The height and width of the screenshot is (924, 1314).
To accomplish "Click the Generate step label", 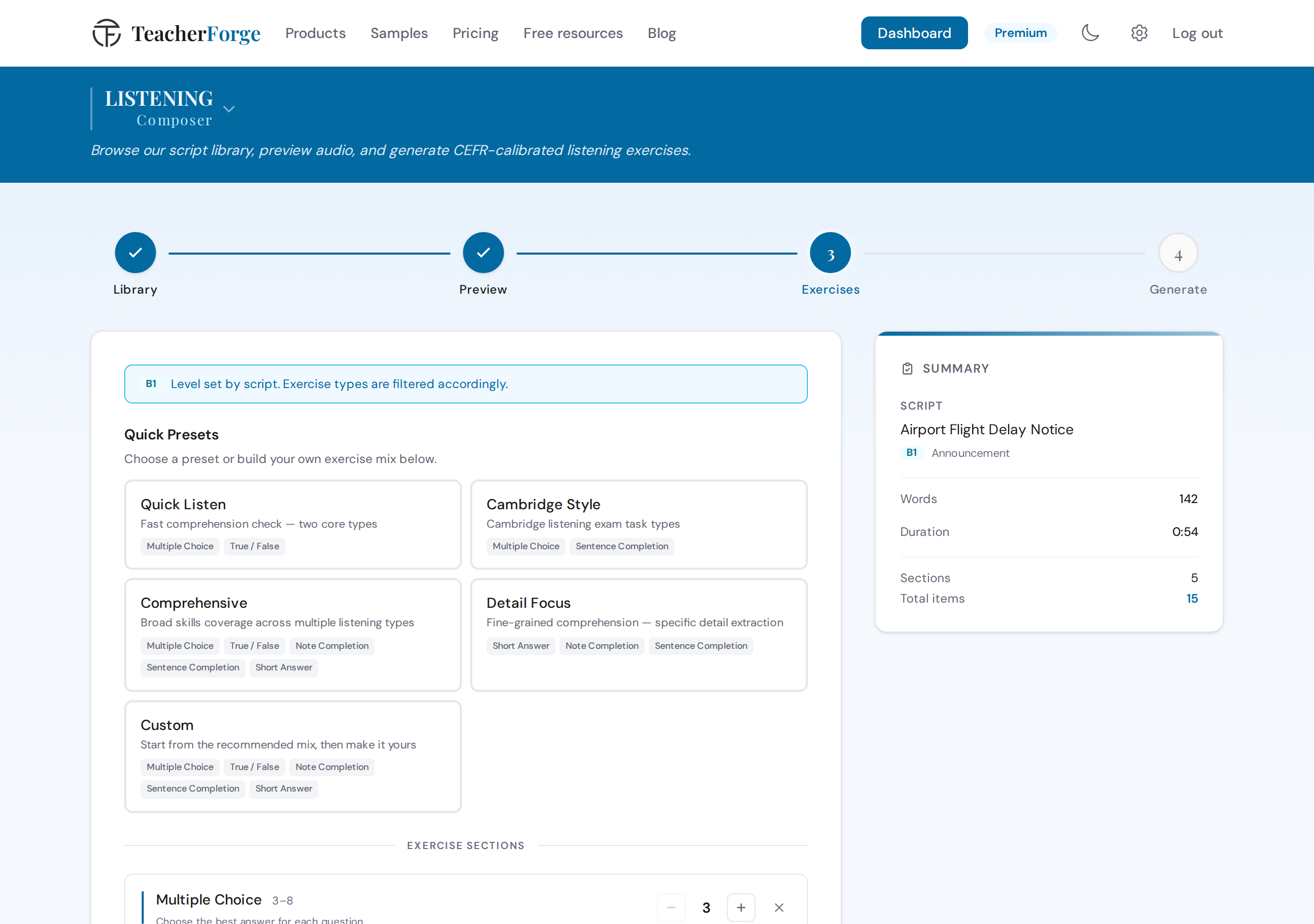I will coord(1178,290).
